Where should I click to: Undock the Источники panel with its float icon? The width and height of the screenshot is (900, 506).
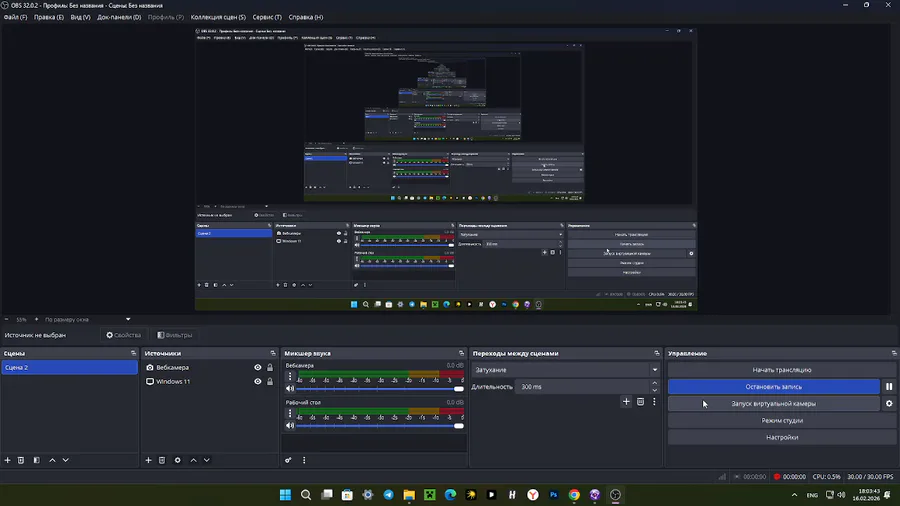[x=273, y=353]
